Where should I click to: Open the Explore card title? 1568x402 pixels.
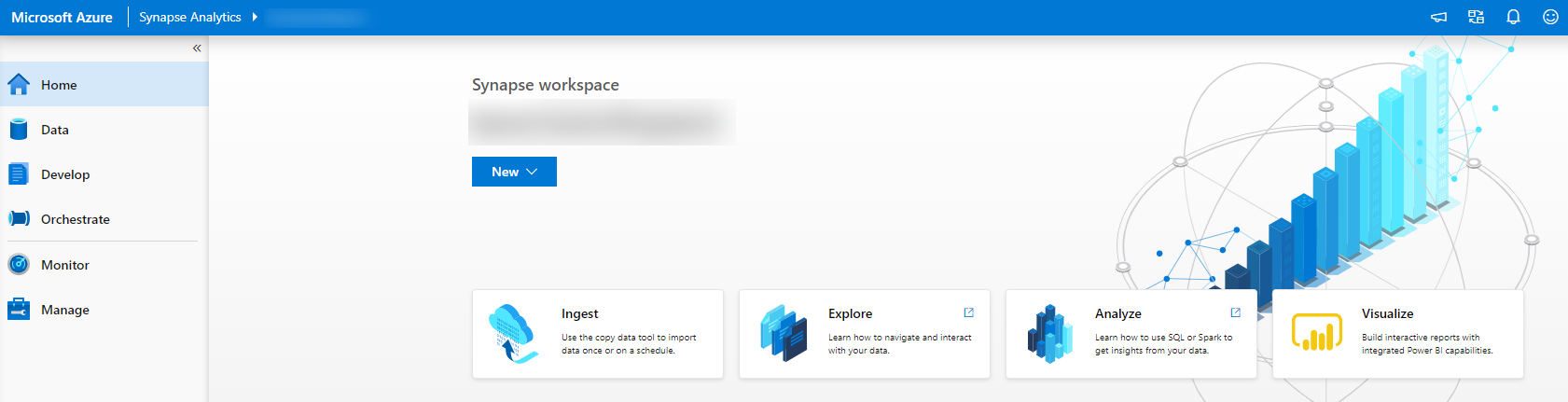click(x=851, y=313)
